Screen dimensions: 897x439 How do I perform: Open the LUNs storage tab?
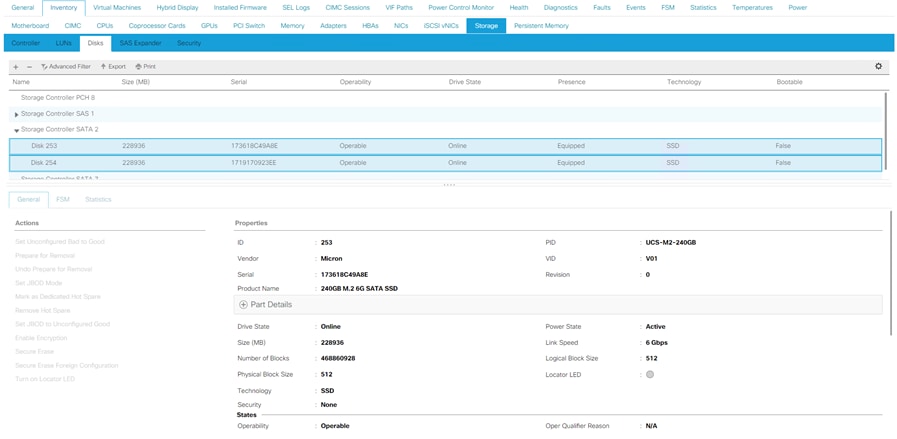[x=63, y=43]
